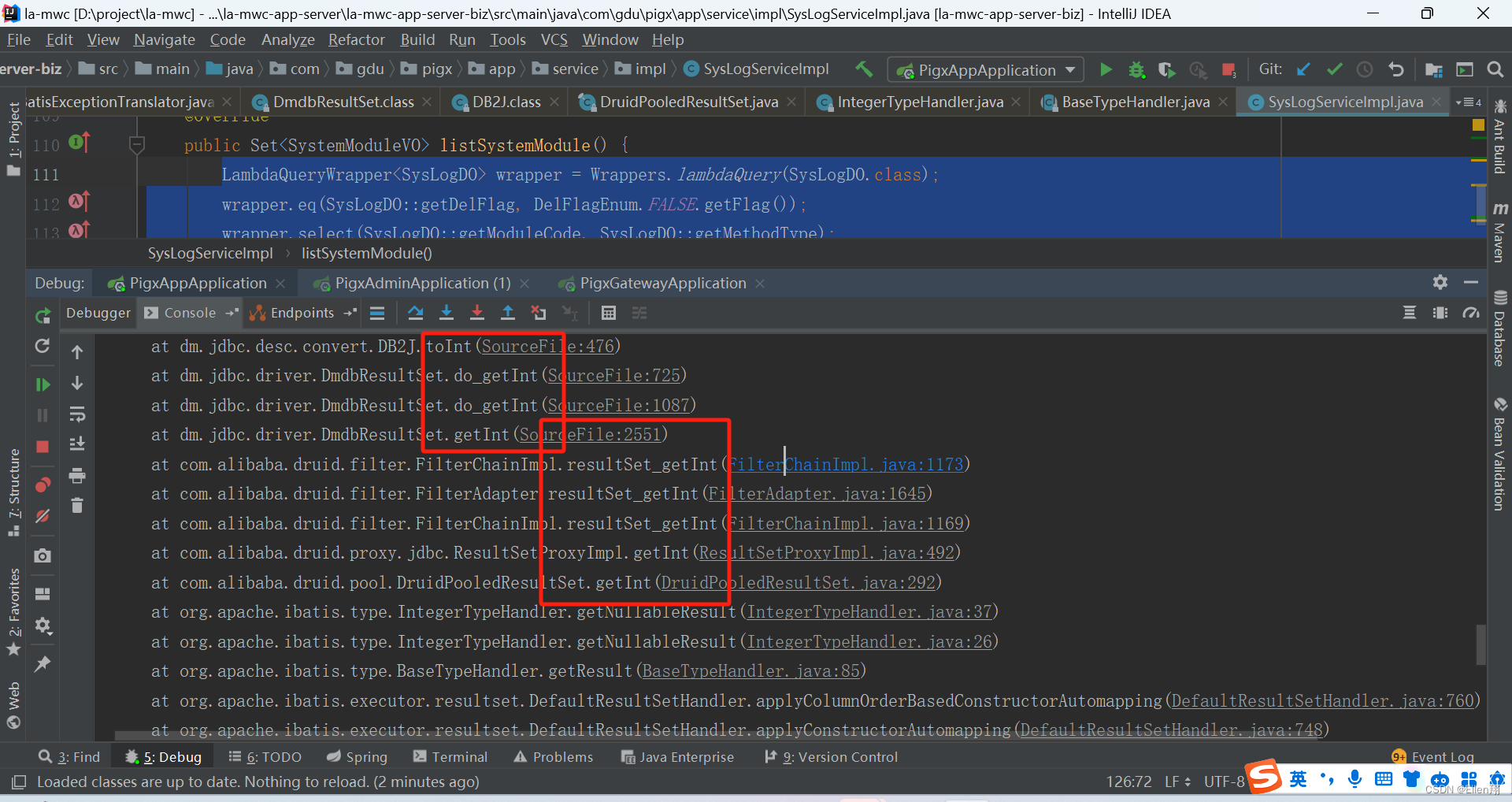The image size is (1512, 802).
Task: Show Git history clock icon
Action: tap(1365, 69)
